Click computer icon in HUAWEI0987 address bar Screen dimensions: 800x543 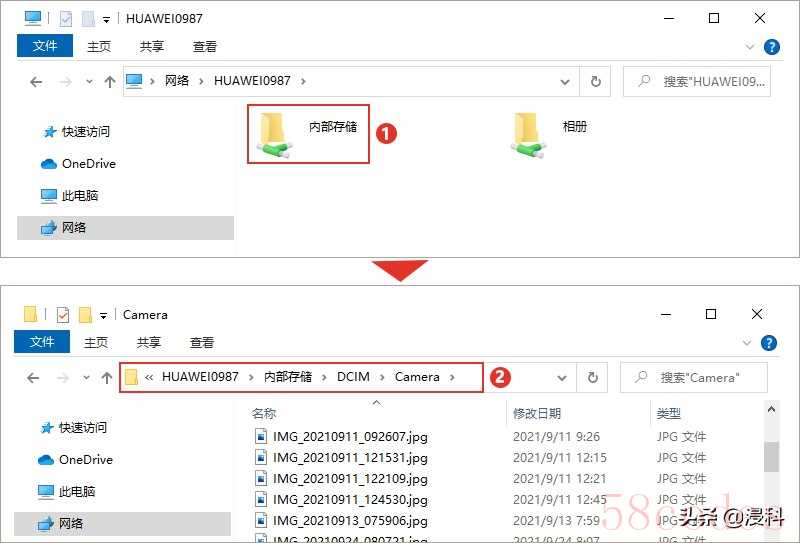pos(134,81)
